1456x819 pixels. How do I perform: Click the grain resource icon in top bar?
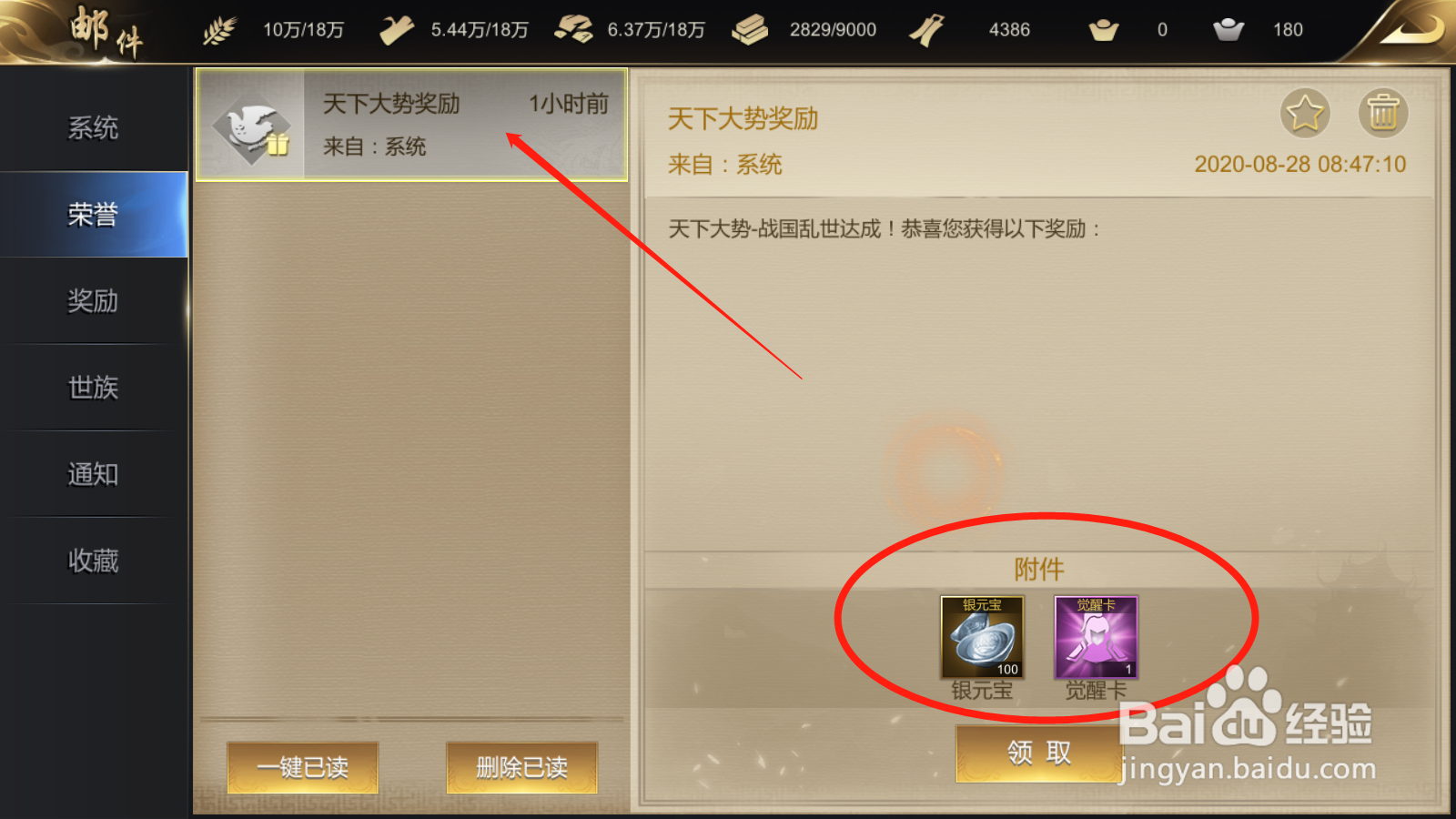(218, 31)
